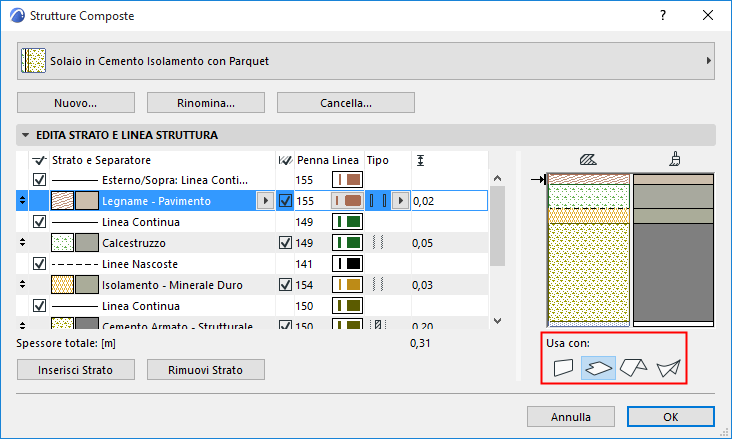Click the Calcestruzzo fill pattern icon
The height and width of the screenshot is (439, 732).
[x=62, y=243]
